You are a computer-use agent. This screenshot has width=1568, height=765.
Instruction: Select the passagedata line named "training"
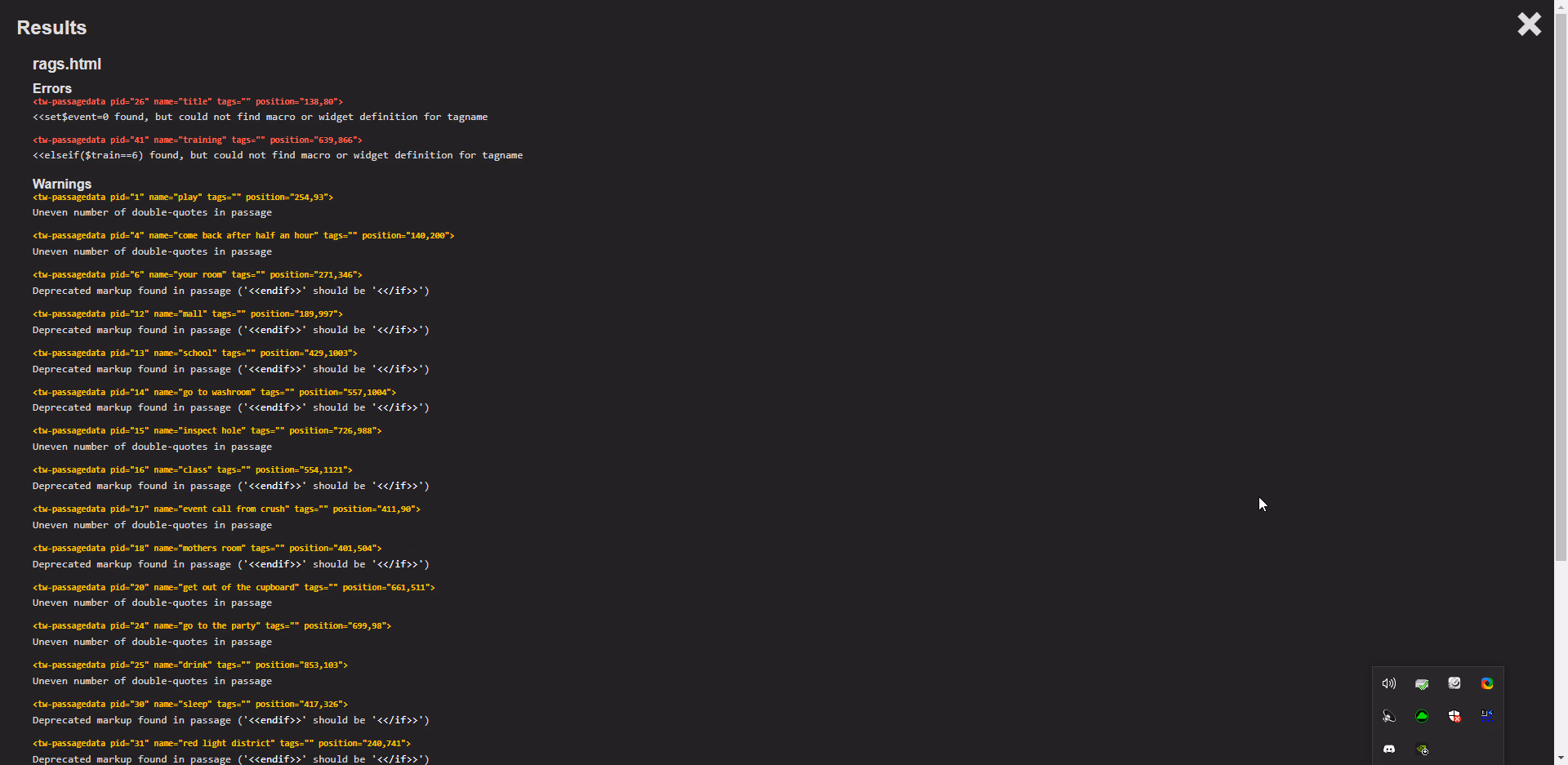[198, 140]
